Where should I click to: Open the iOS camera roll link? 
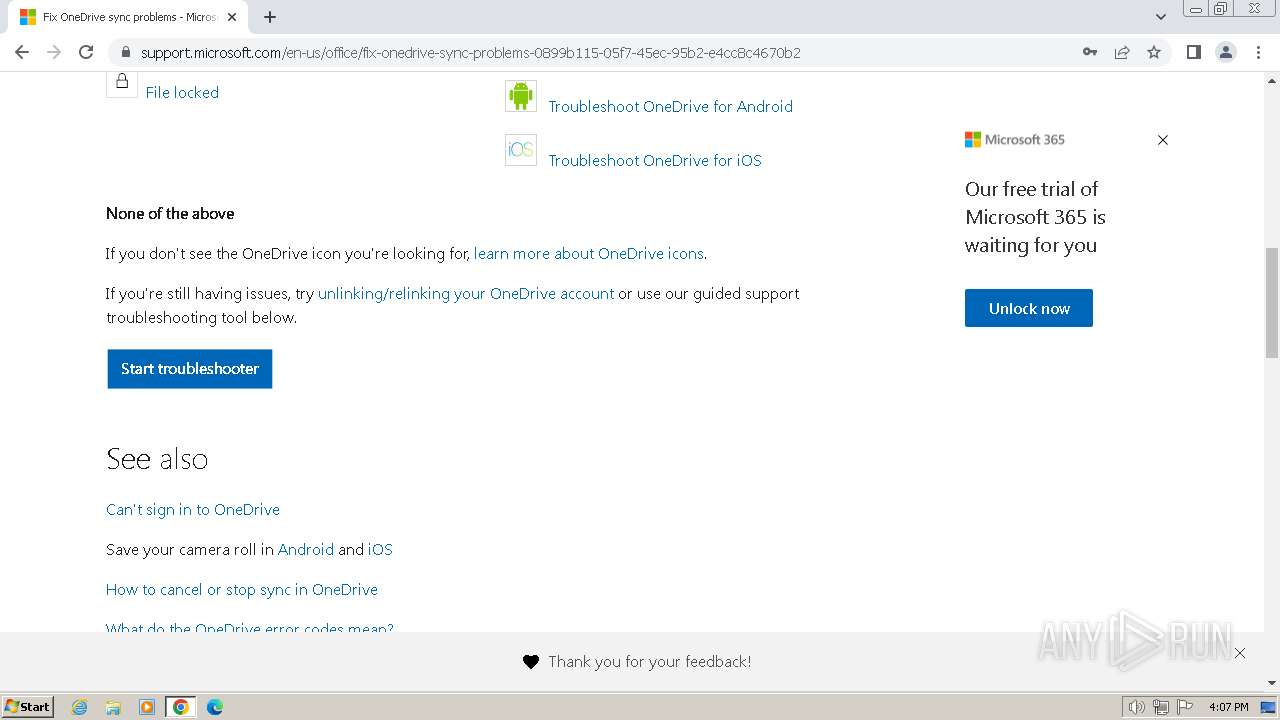380,549
